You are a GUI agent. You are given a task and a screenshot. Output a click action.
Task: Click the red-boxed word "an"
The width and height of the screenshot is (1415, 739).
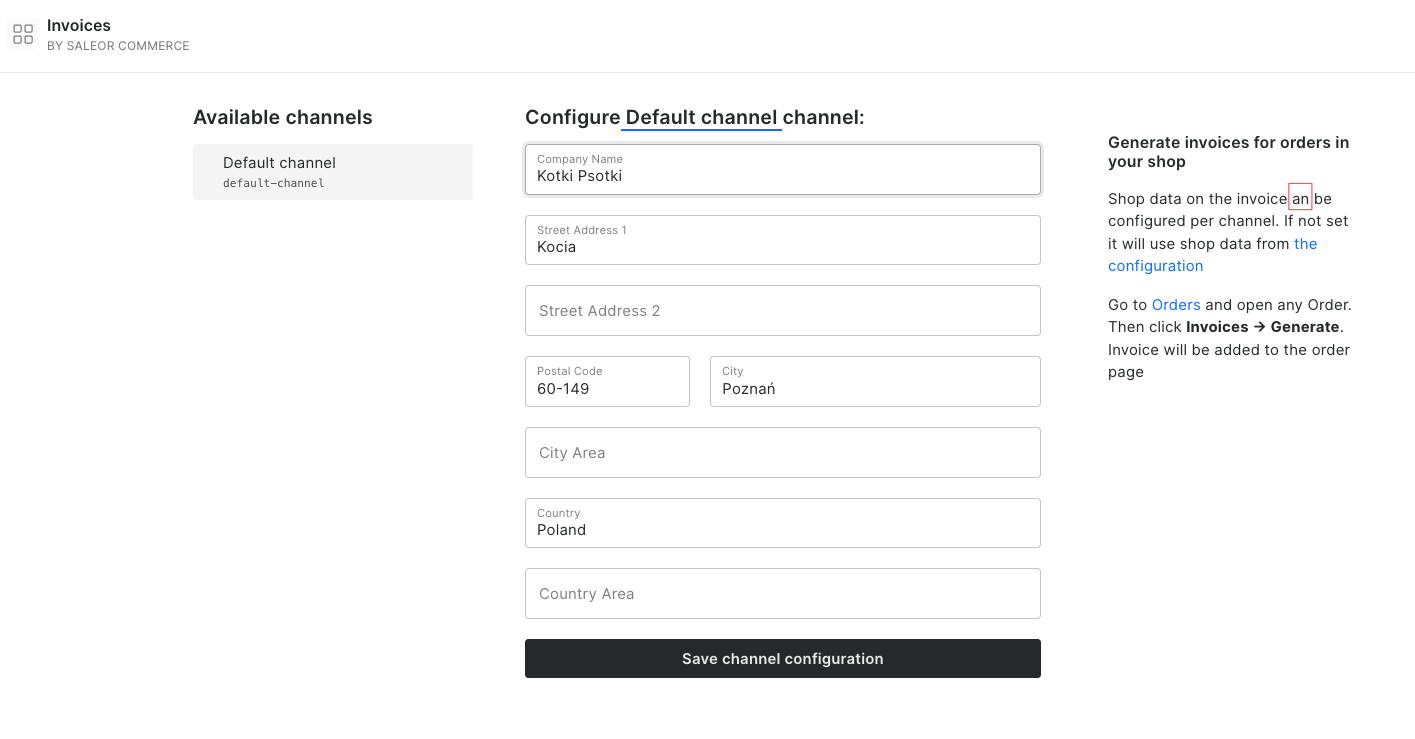[1299, 196]
